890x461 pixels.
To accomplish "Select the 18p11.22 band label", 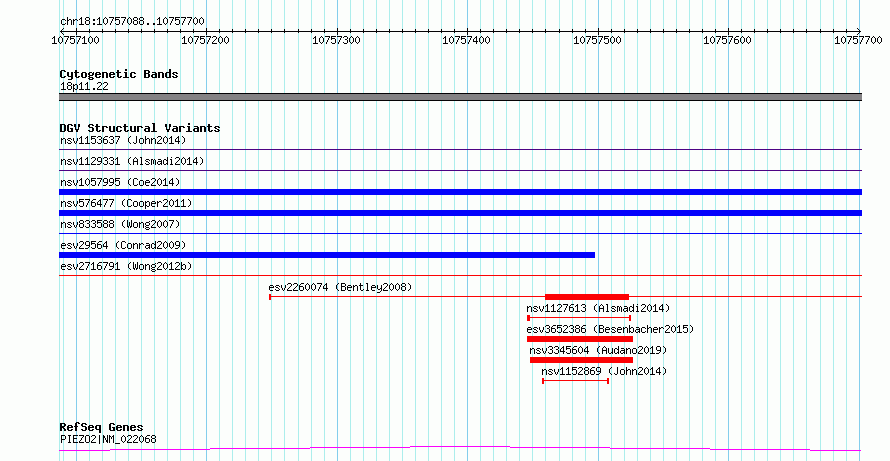I will pyautogui.click(x=84, y=87).
